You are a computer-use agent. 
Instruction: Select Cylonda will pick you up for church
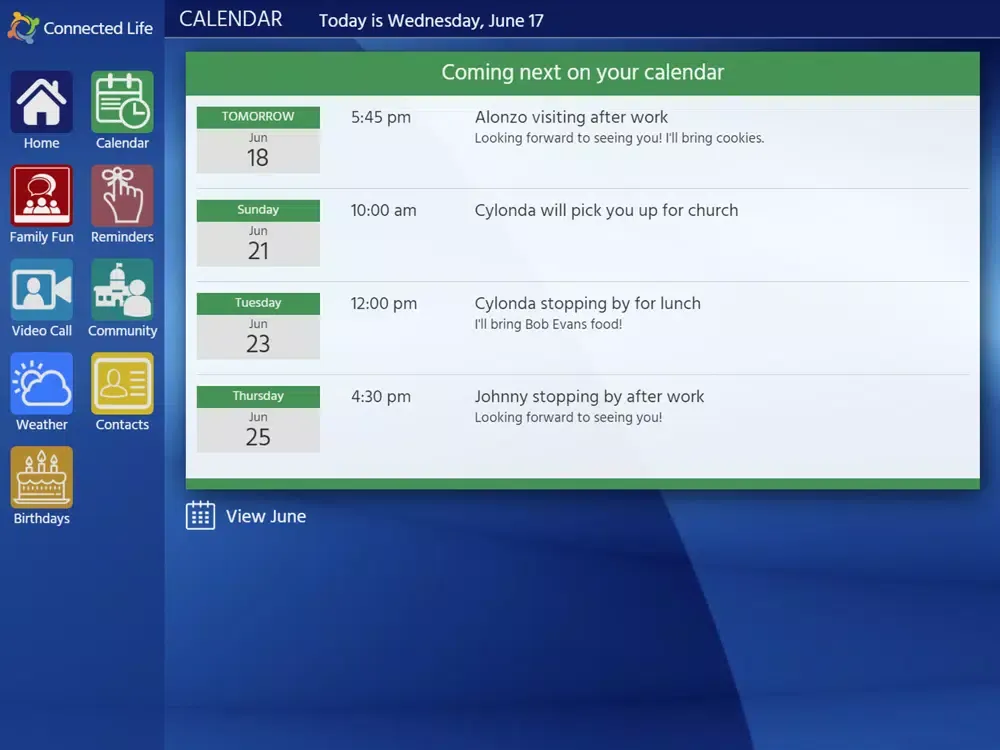[x=606, y=210]
